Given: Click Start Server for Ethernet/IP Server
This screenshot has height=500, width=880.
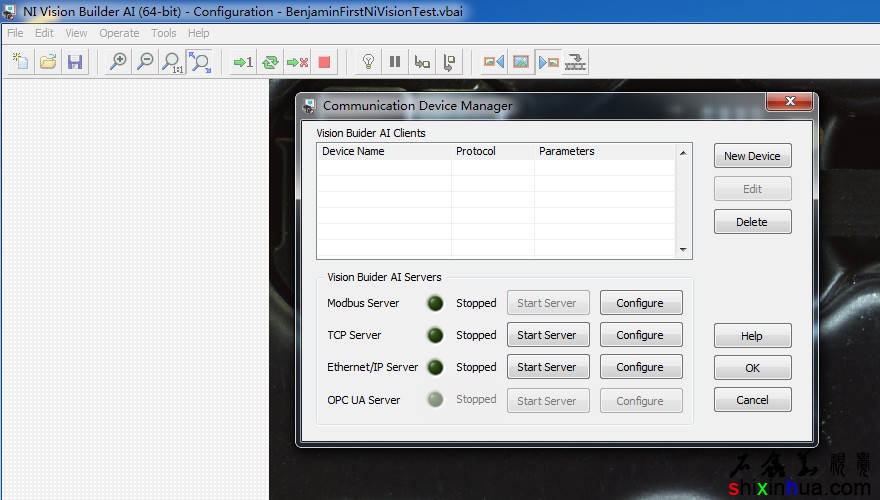Looking at the screenshot, I should [546, 367].
